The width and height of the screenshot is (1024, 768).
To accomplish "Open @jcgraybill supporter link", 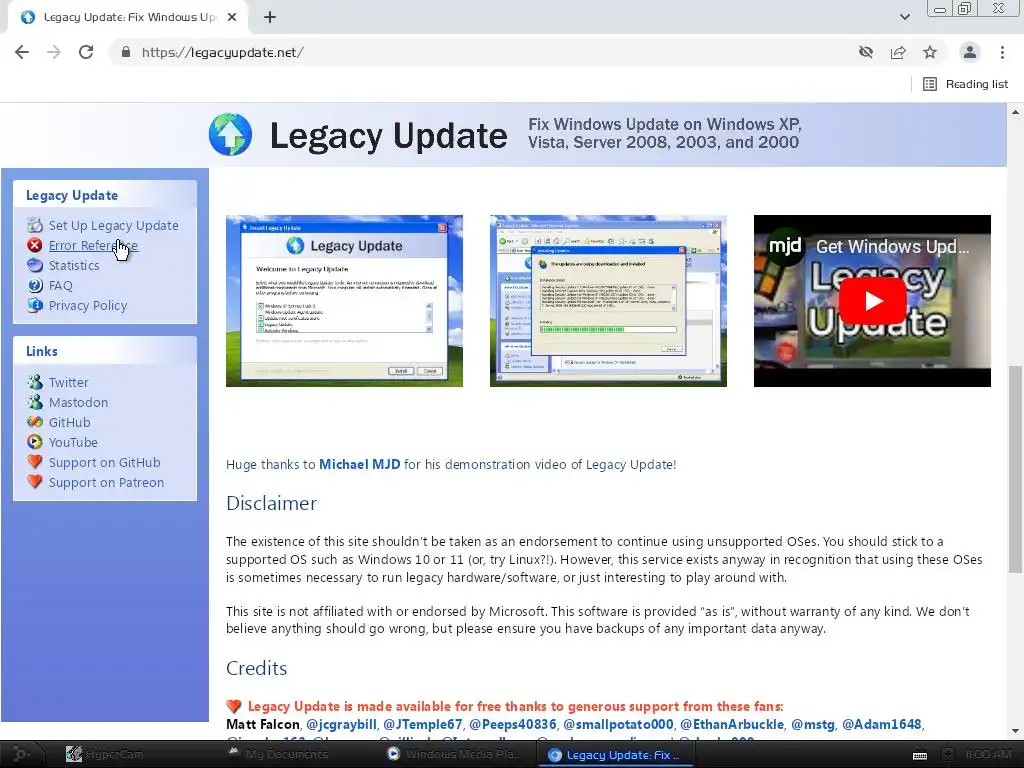I will click(x=342, y=724).
